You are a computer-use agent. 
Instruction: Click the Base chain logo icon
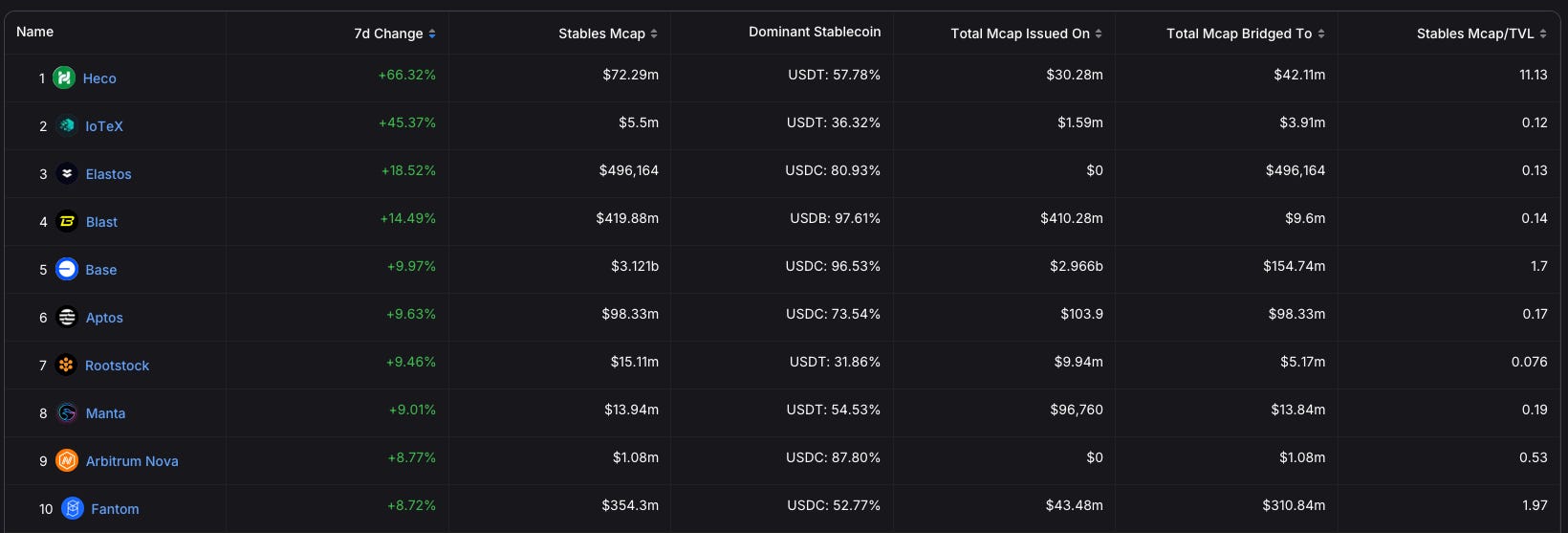(67, 269)
